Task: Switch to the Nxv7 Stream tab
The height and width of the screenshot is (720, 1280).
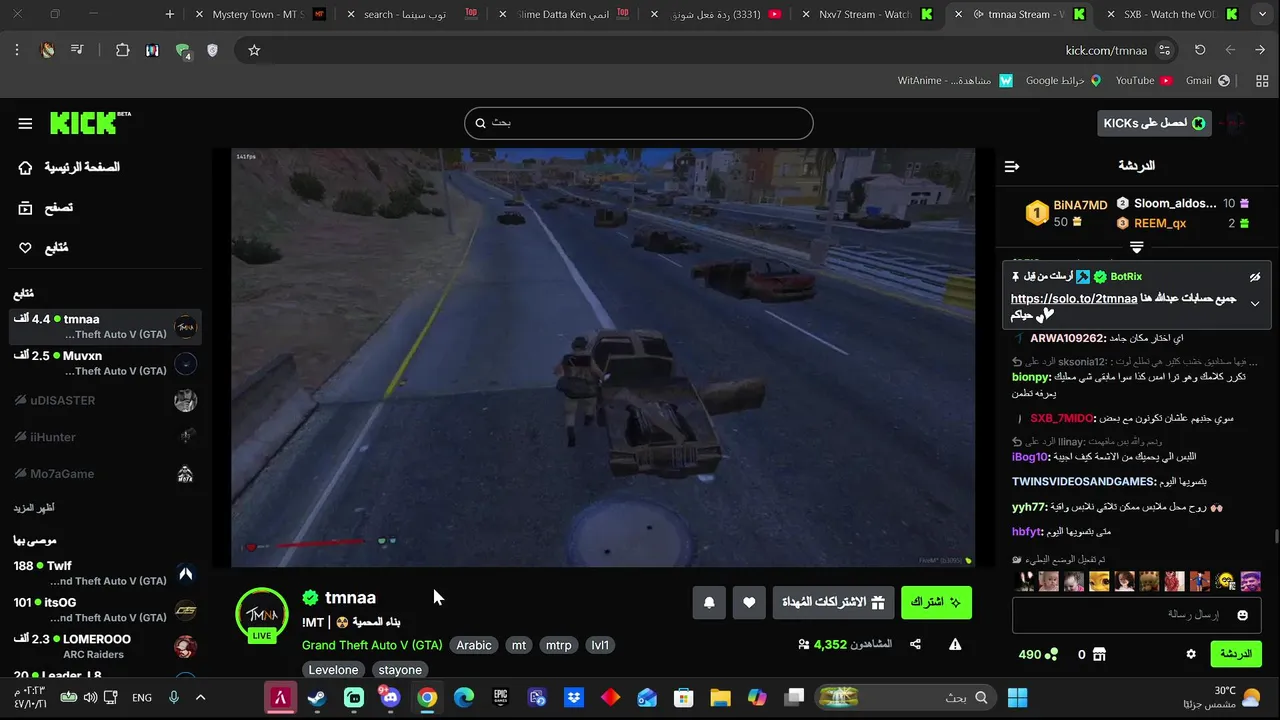Action: pyautogui.click(x=866, y=14)
